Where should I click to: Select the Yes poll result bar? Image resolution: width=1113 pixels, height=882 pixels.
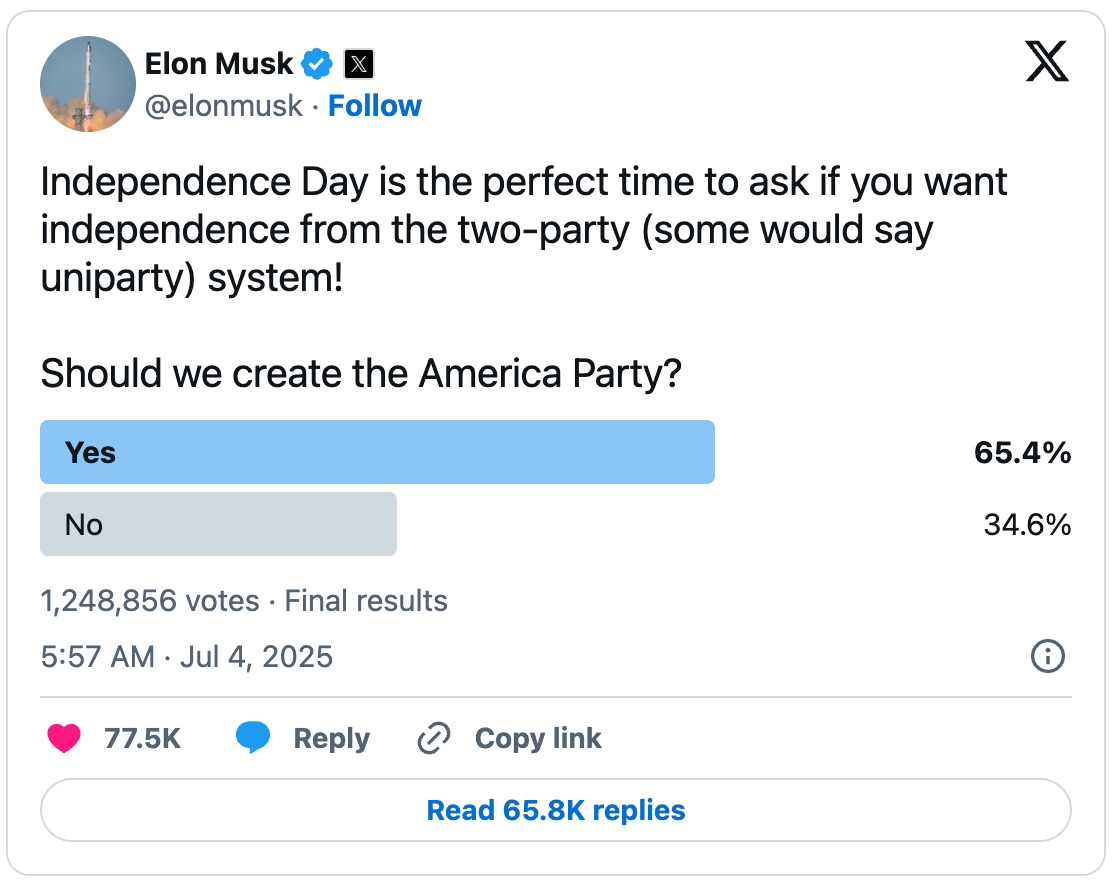click(x=377, y=452)
